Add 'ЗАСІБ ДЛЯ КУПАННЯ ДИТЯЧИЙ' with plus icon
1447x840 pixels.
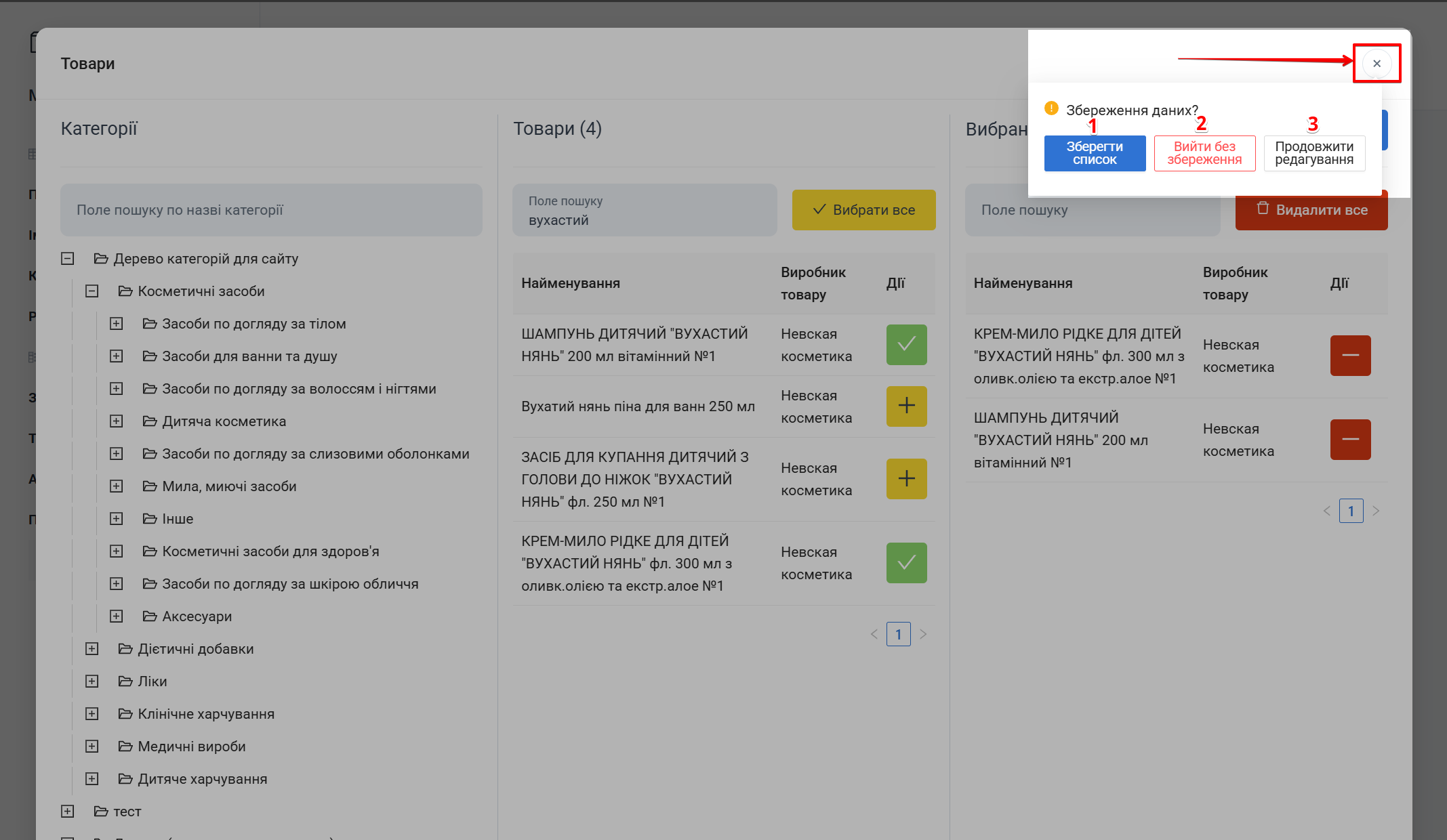(x=906, y=479)
